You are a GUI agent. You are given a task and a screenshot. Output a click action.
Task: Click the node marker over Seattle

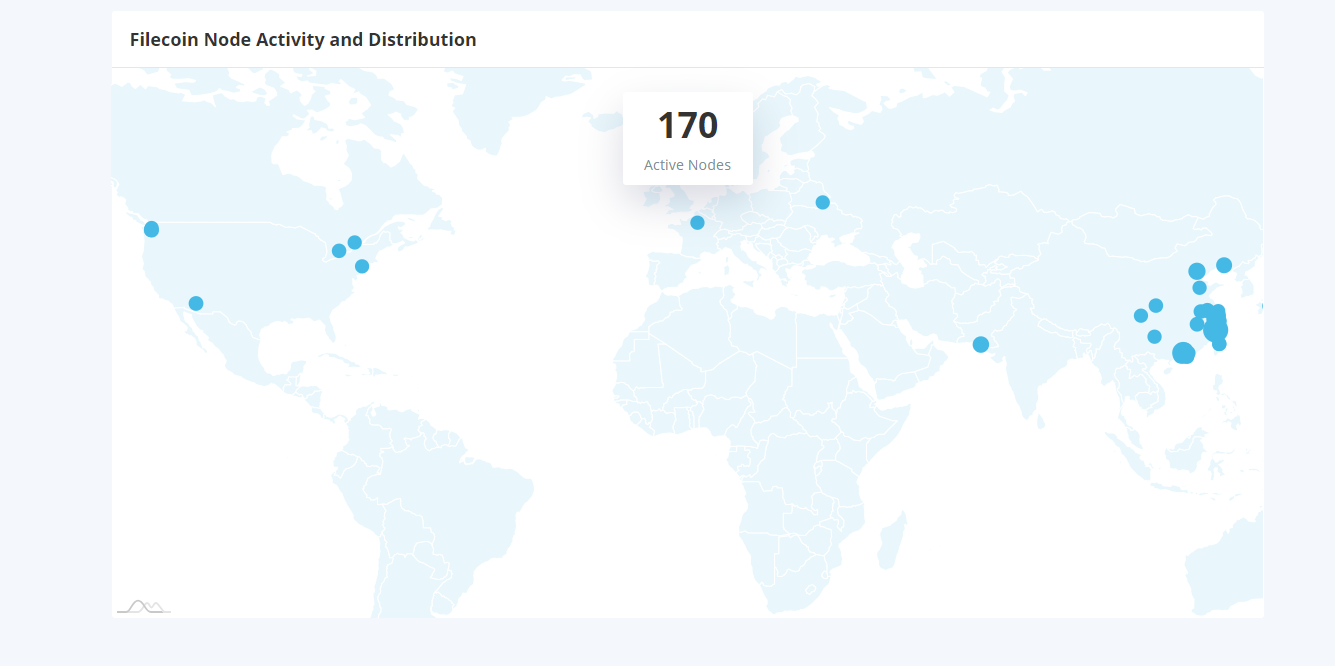pos(151,229)
